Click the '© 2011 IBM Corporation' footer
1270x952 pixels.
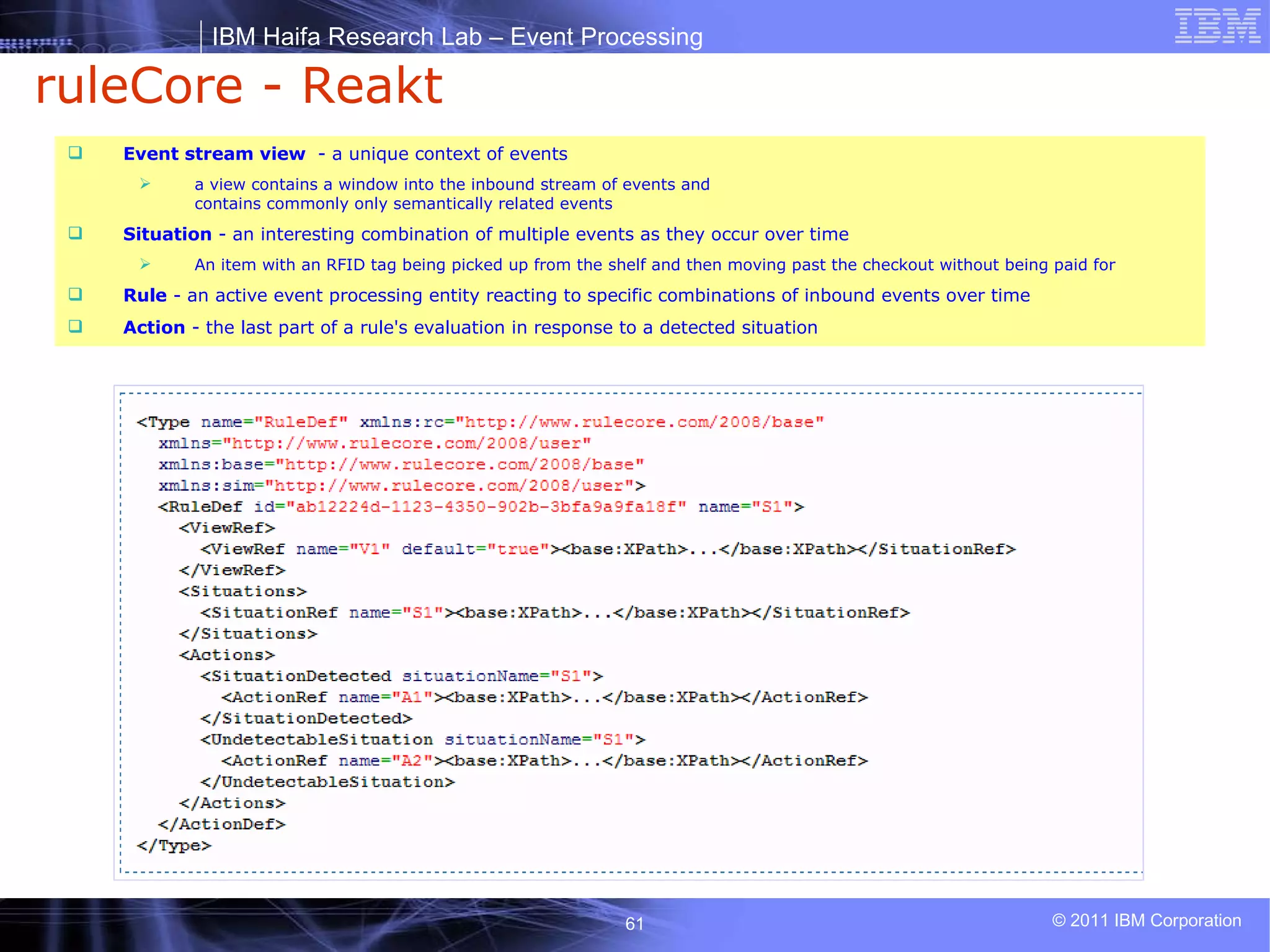pyautogui.click(x=1147, y=920)
